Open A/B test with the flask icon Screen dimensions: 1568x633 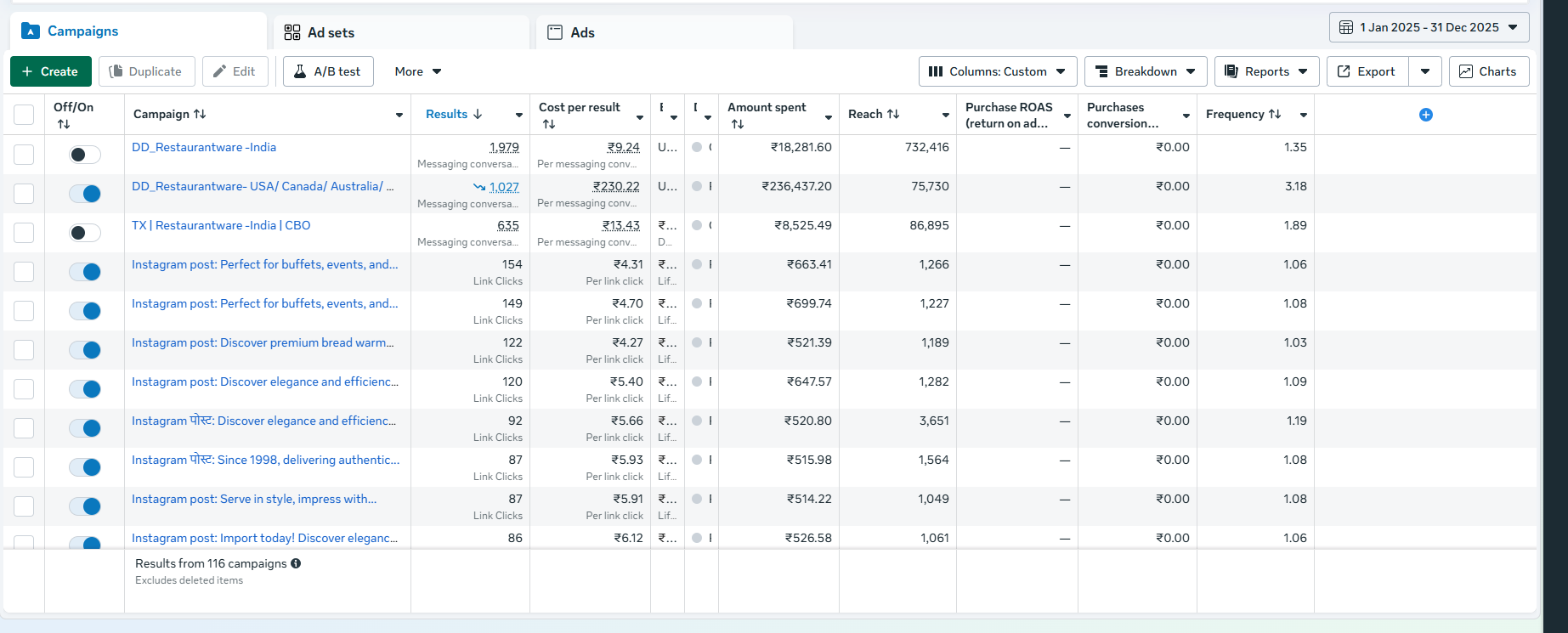pos(327,71)
